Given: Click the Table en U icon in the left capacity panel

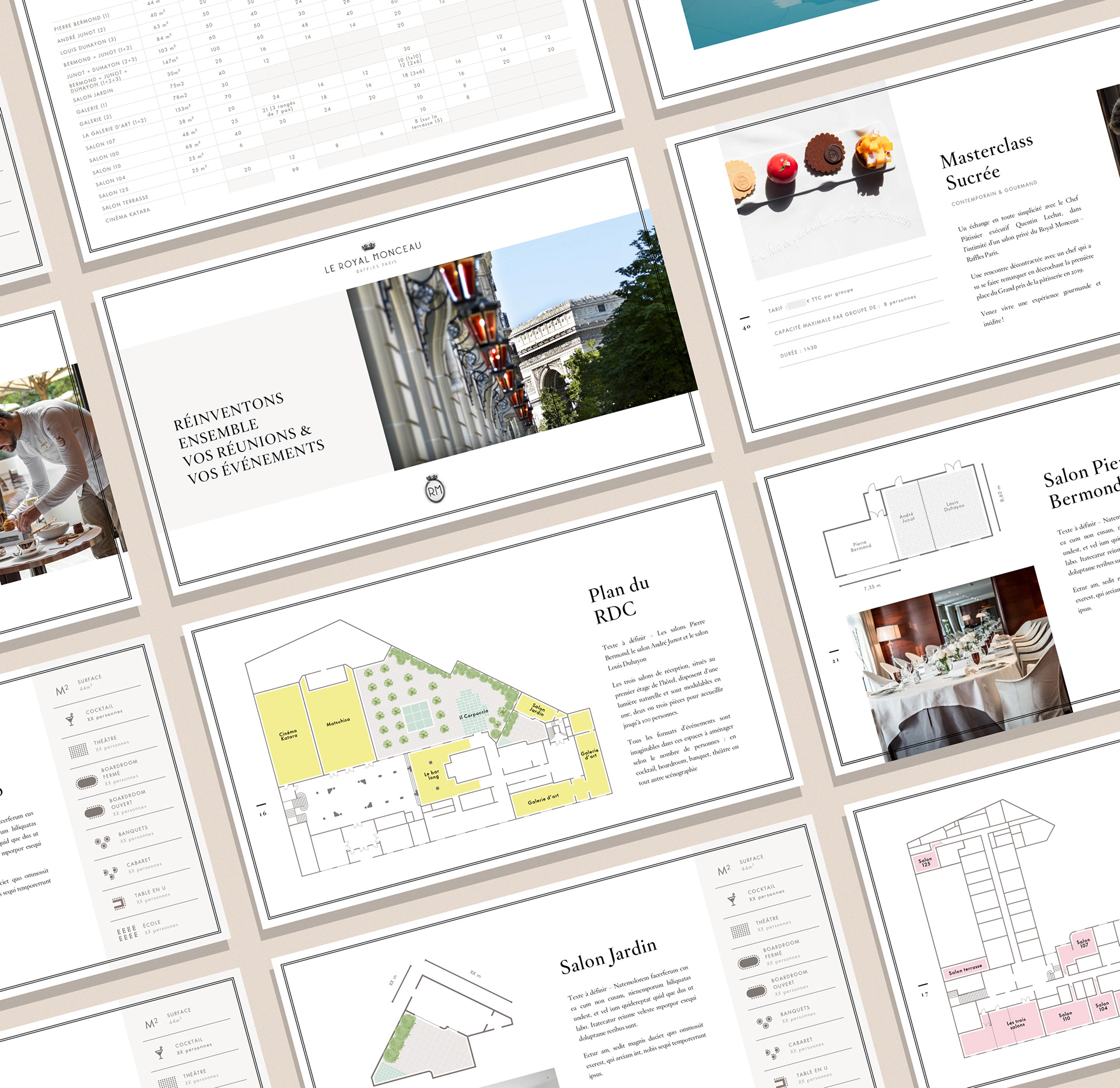Looking at the screenshot, I should click(118, 904).
